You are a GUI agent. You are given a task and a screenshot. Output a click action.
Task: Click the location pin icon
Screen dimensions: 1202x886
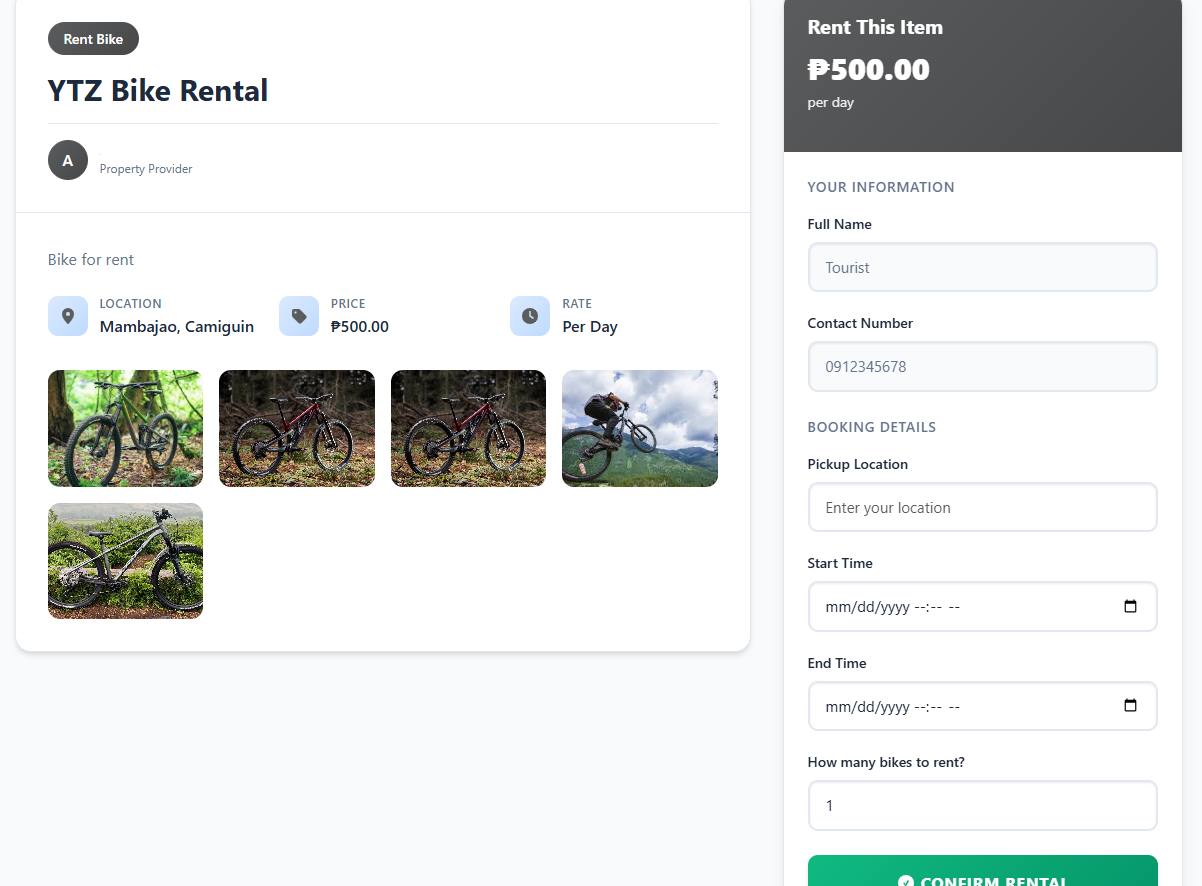click(x=68, y=316)
